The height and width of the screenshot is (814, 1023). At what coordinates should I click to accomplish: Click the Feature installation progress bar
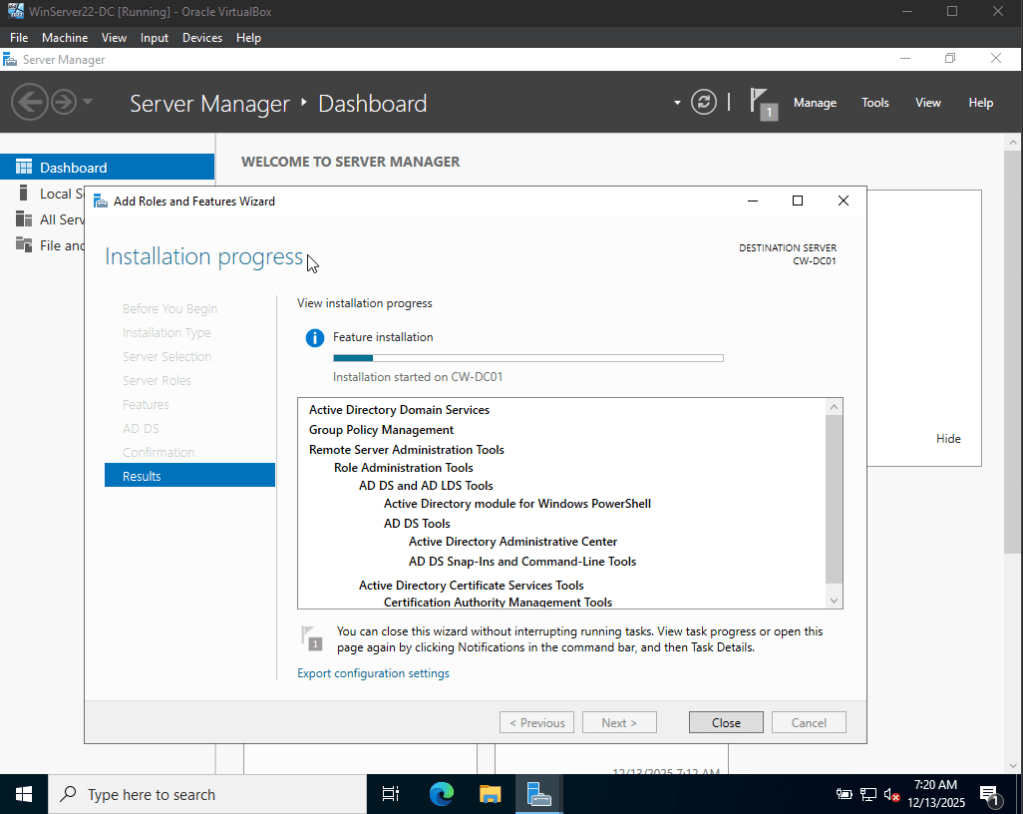528,358
